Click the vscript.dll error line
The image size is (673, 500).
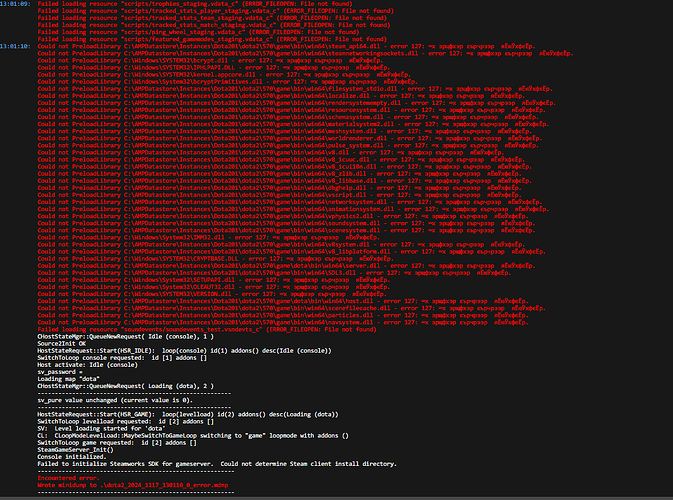coord(279,195)
